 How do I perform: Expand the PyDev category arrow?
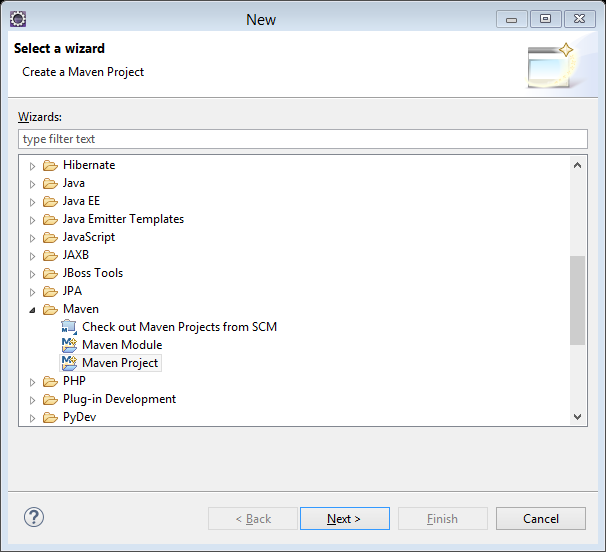(x=32, y=418)
